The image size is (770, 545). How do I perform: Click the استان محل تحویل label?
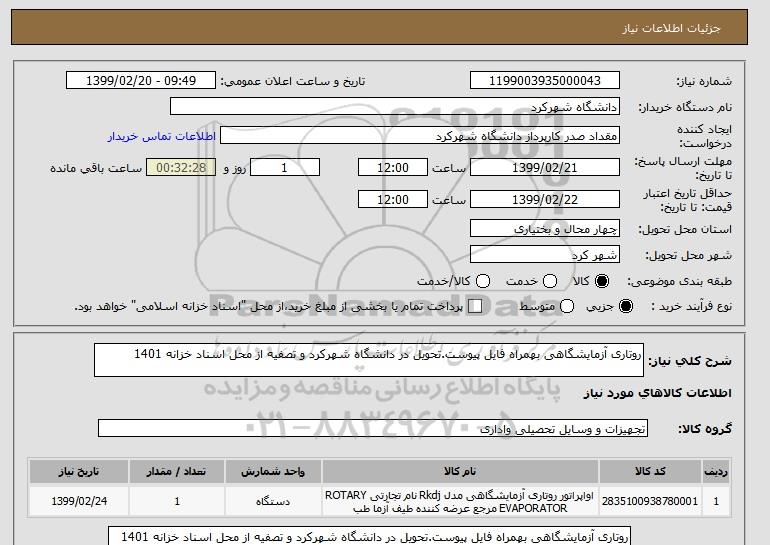pos(685,229)
